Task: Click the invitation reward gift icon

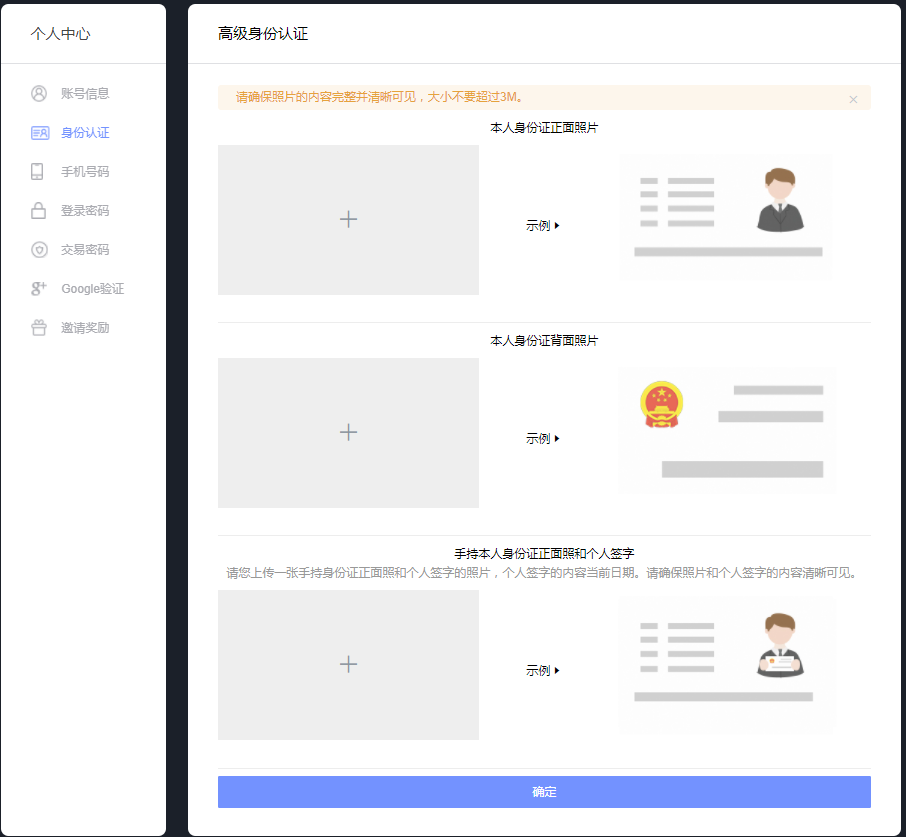Action: [x=39, y=328]
